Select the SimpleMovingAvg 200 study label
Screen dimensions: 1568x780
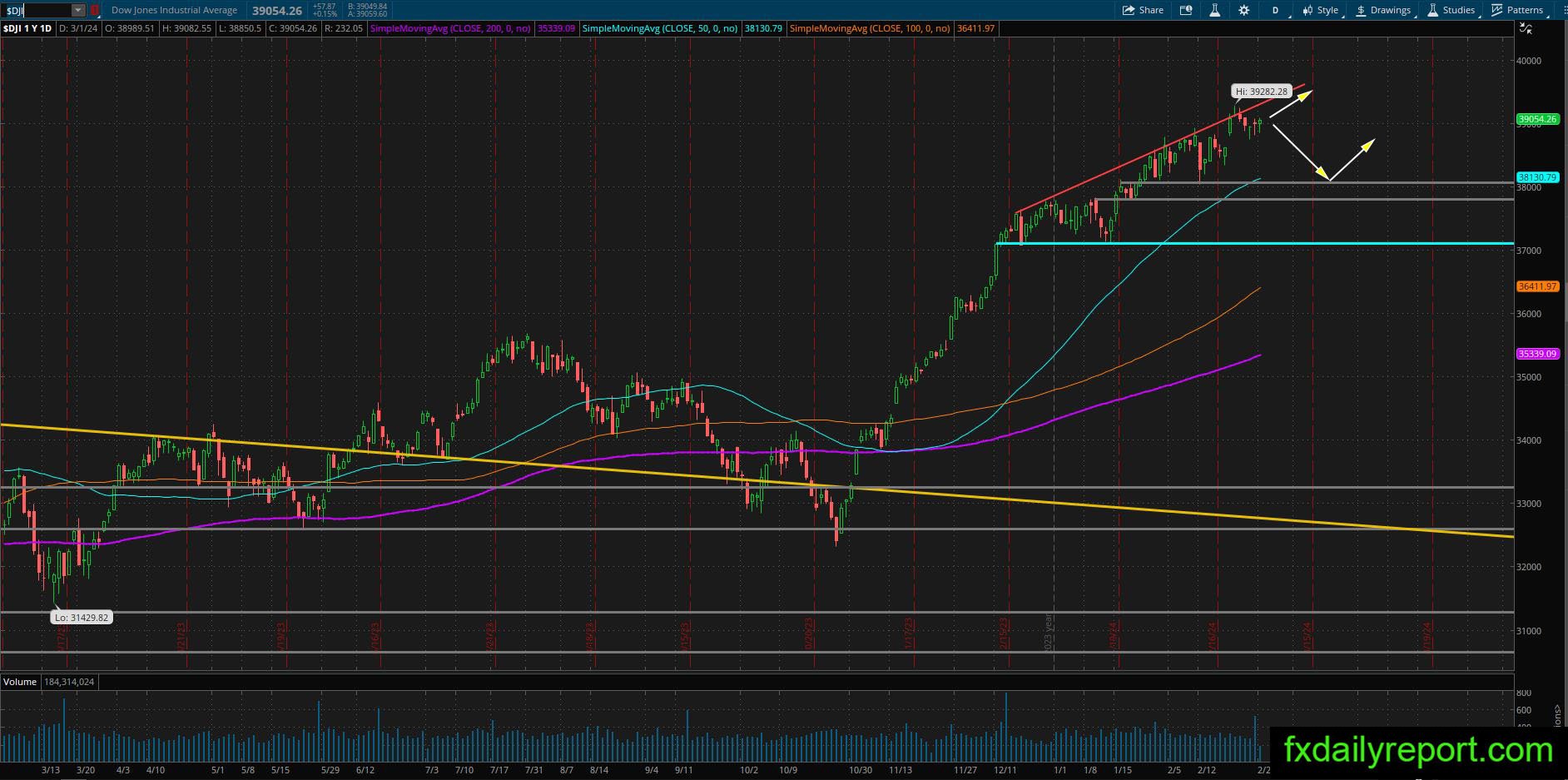[450, 28]
